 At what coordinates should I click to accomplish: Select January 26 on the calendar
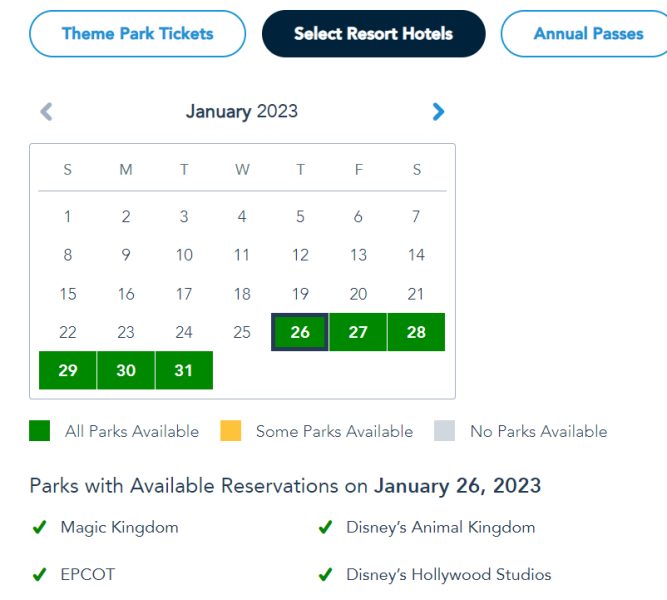point(300,332)
